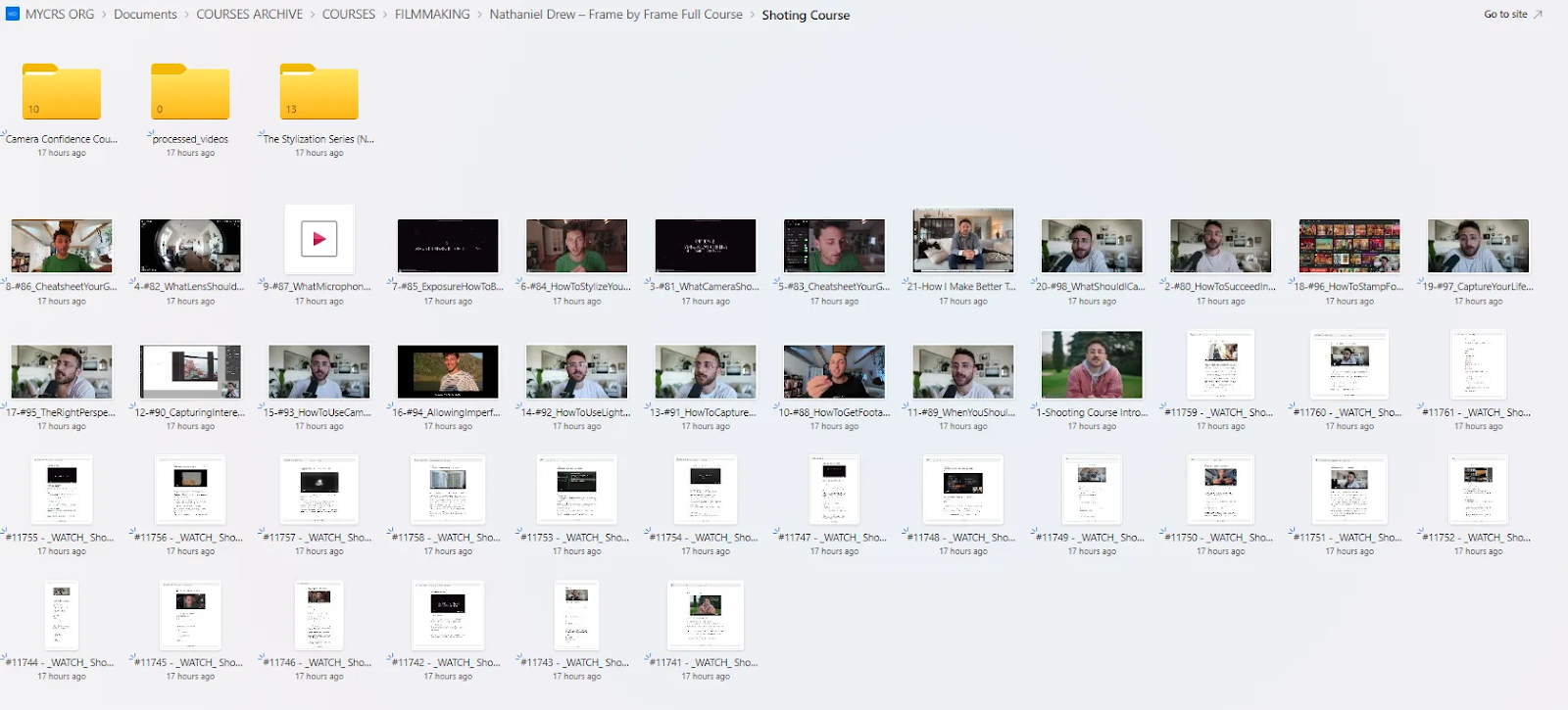The width and height of the screenshot is (1568, 710).
Task: Go to FILMMAKING breadcrumb level
Action: (x=432, y=14)
